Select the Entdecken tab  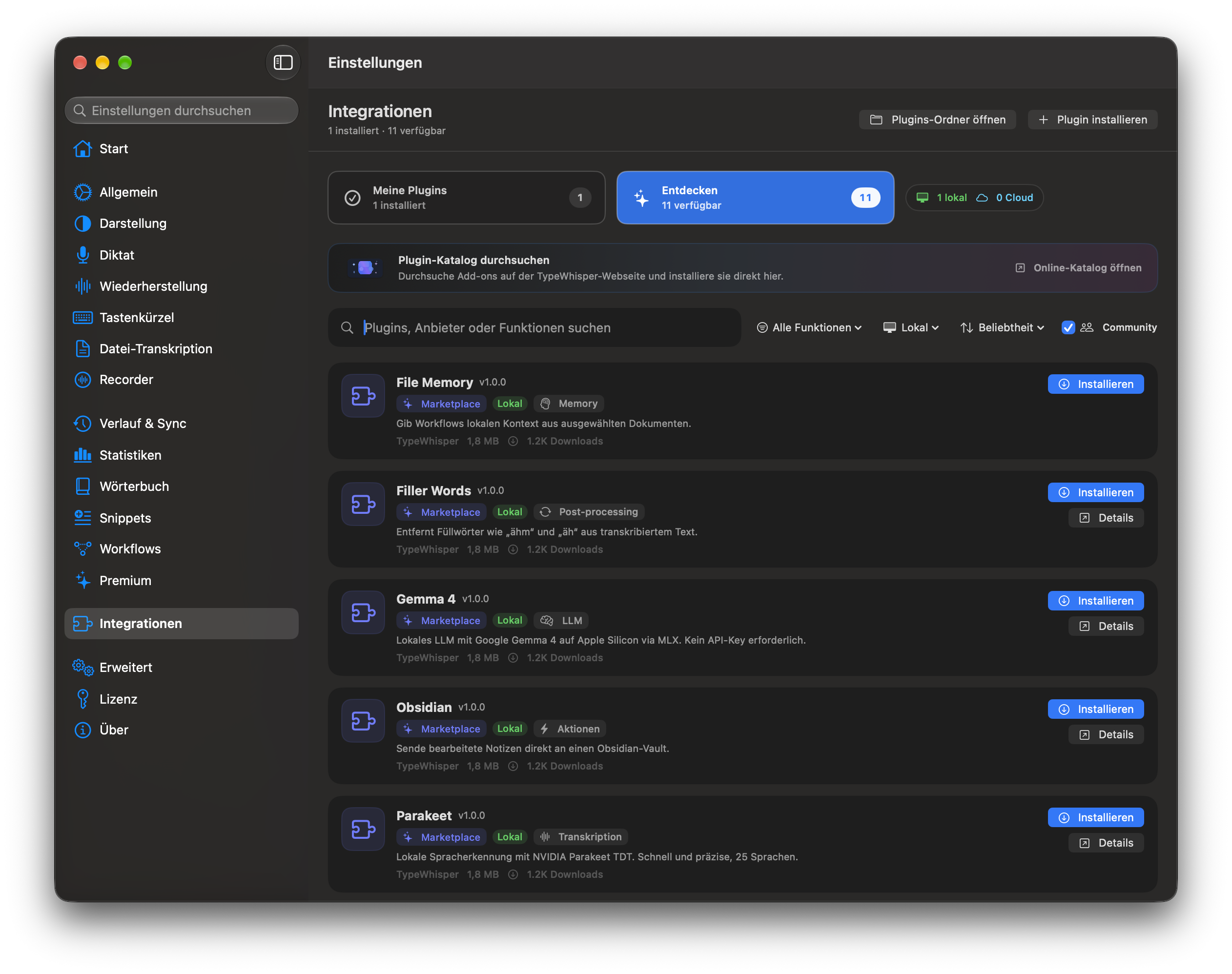[755, 197]
